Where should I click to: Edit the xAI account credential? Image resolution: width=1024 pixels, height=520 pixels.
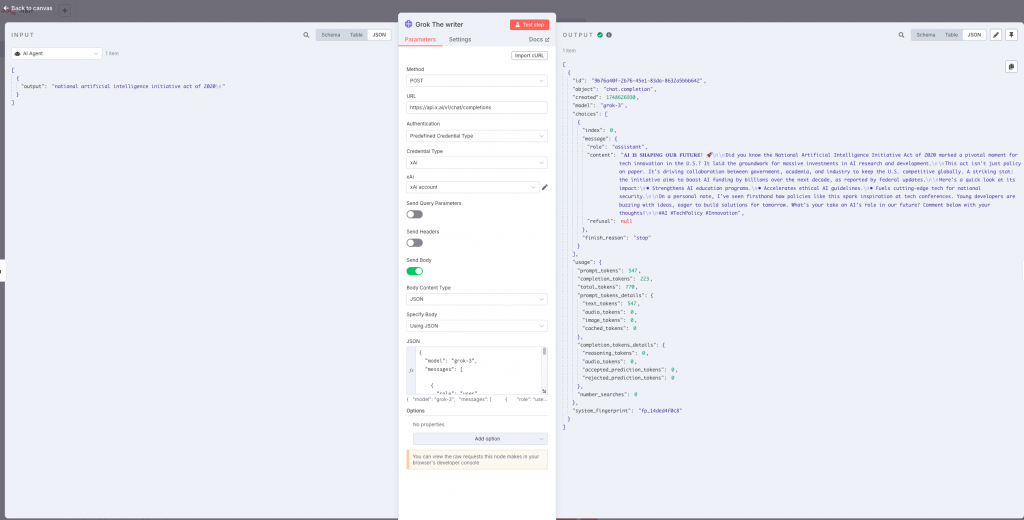(545, 187)
